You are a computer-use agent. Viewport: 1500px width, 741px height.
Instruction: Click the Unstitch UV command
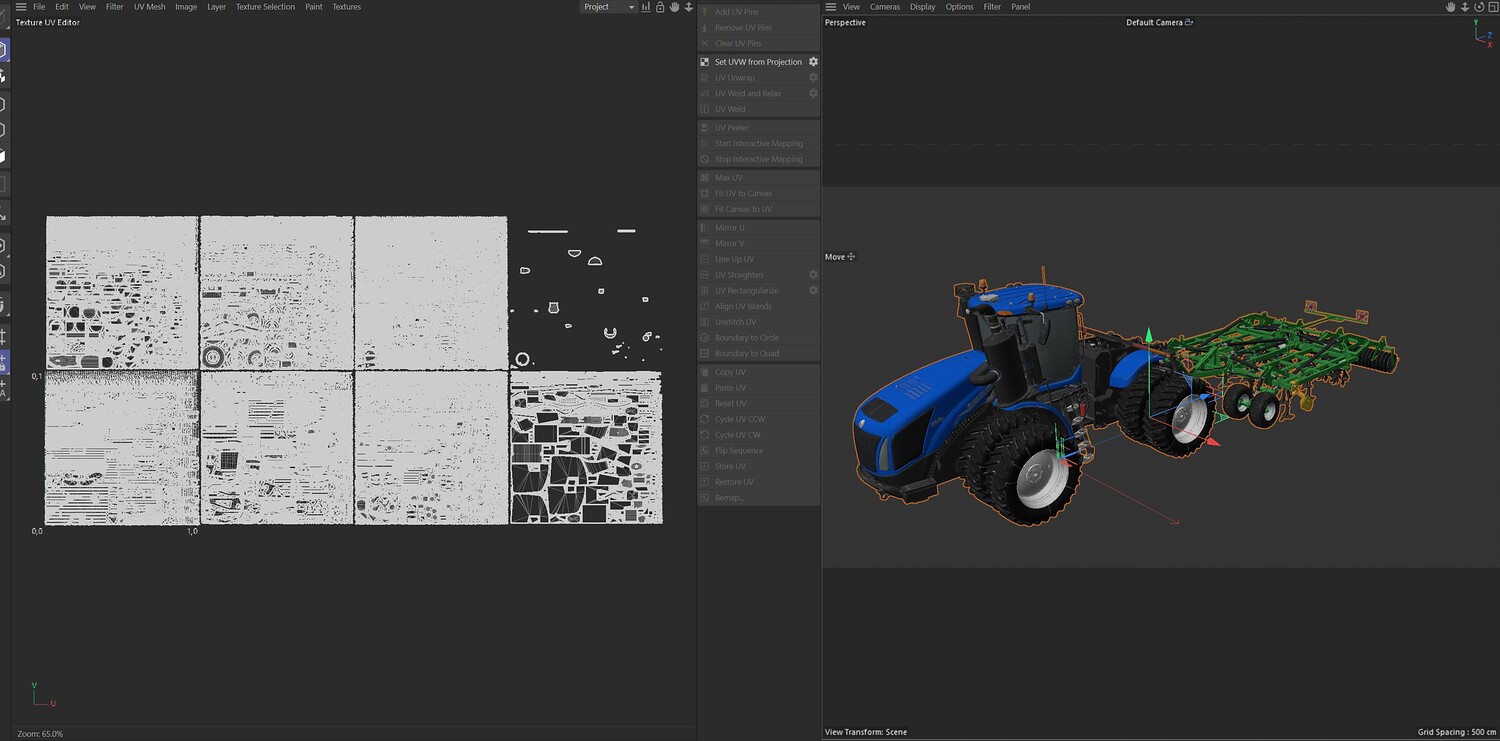(x=758, y=323)
